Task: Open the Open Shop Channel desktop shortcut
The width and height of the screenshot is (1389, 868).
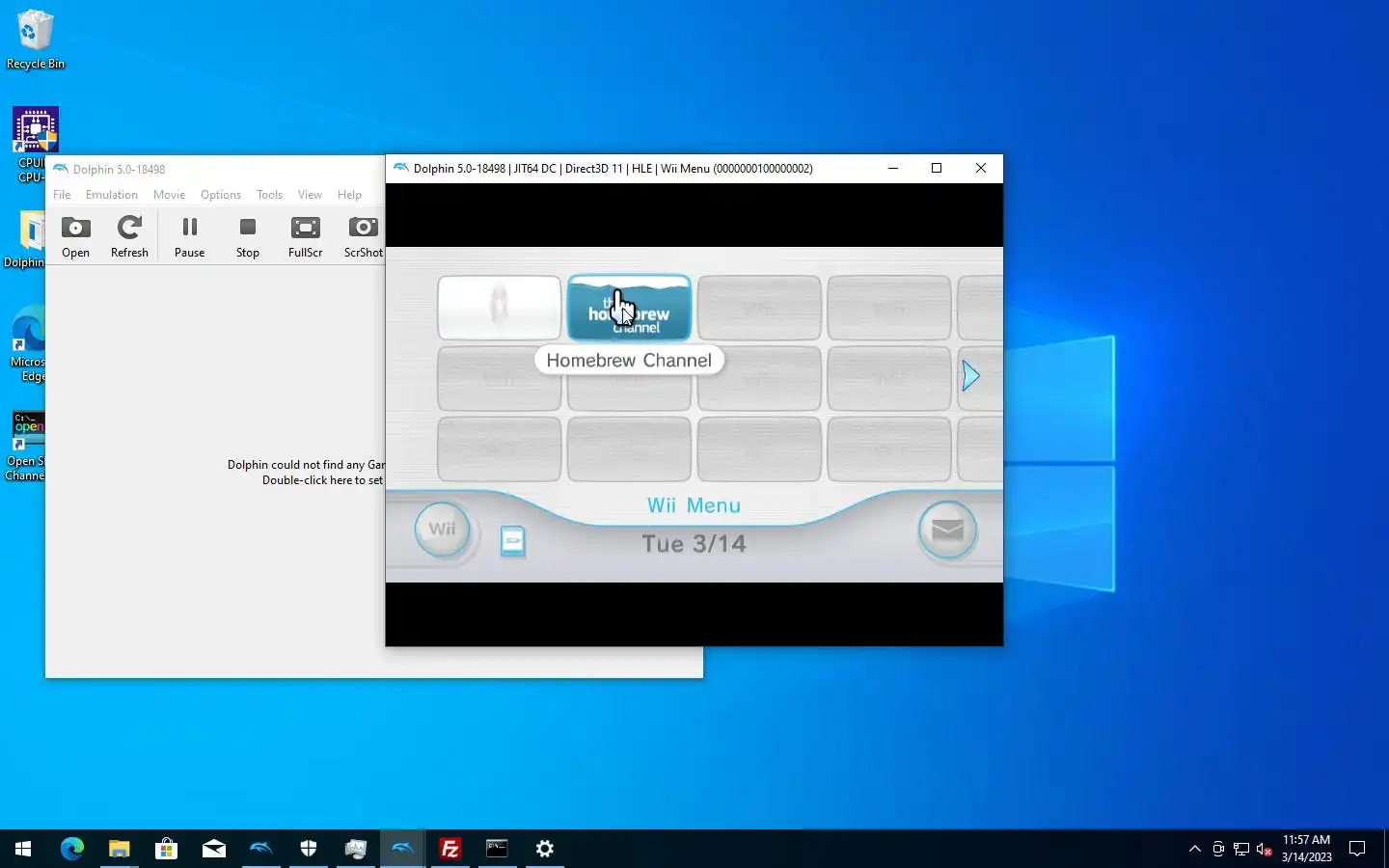Action: 26,447
